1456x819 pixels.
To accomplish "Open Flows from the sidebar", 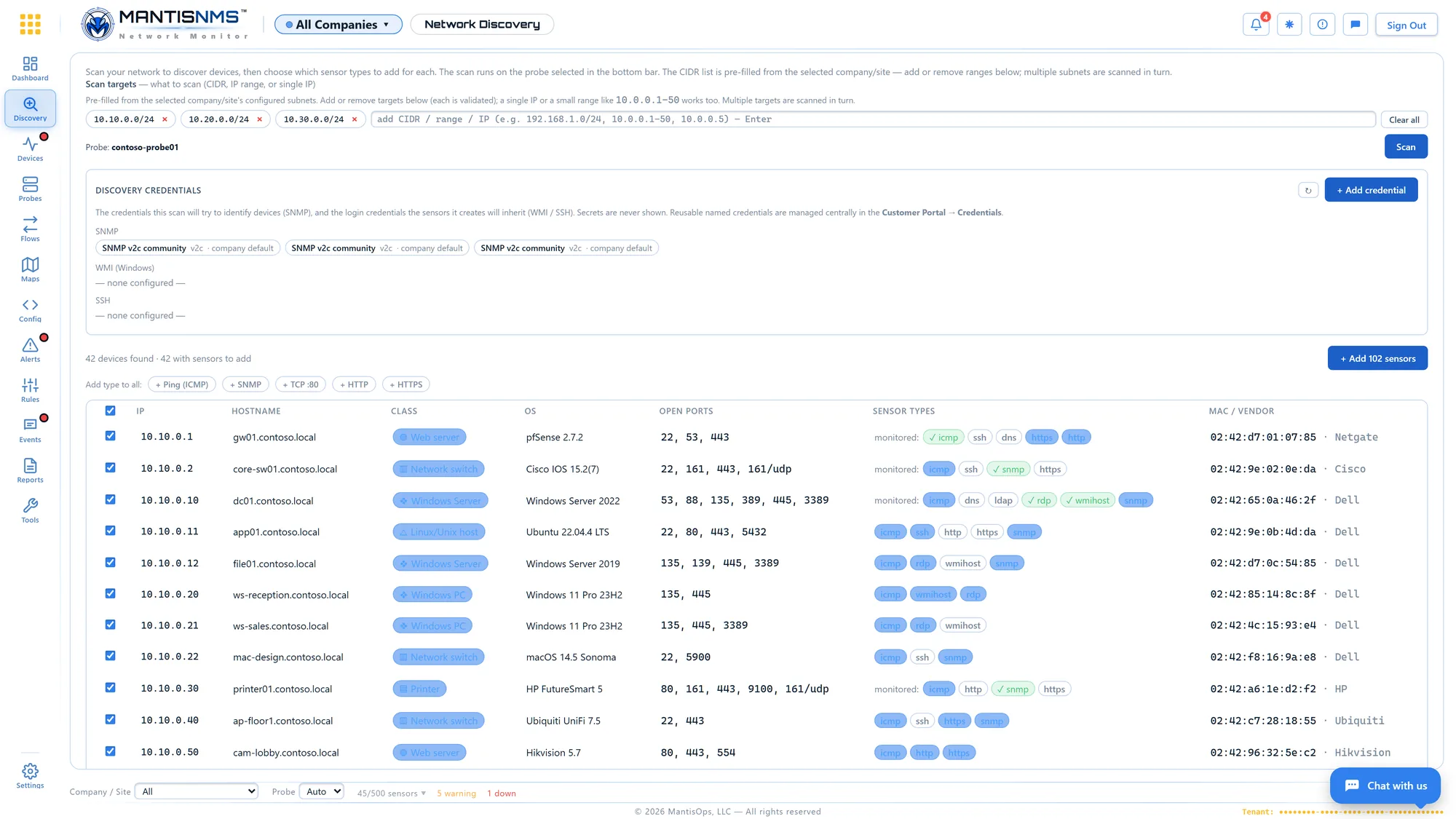I will coord(30,229).
